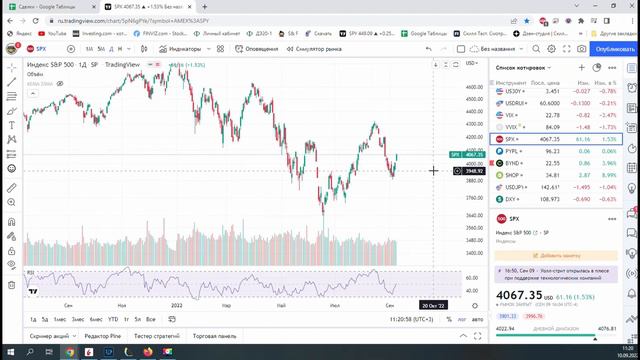This screenshot has width=640, height=360.
Task: Toggle magnet mode in left toolbar
Action: (x=11, y=222)
